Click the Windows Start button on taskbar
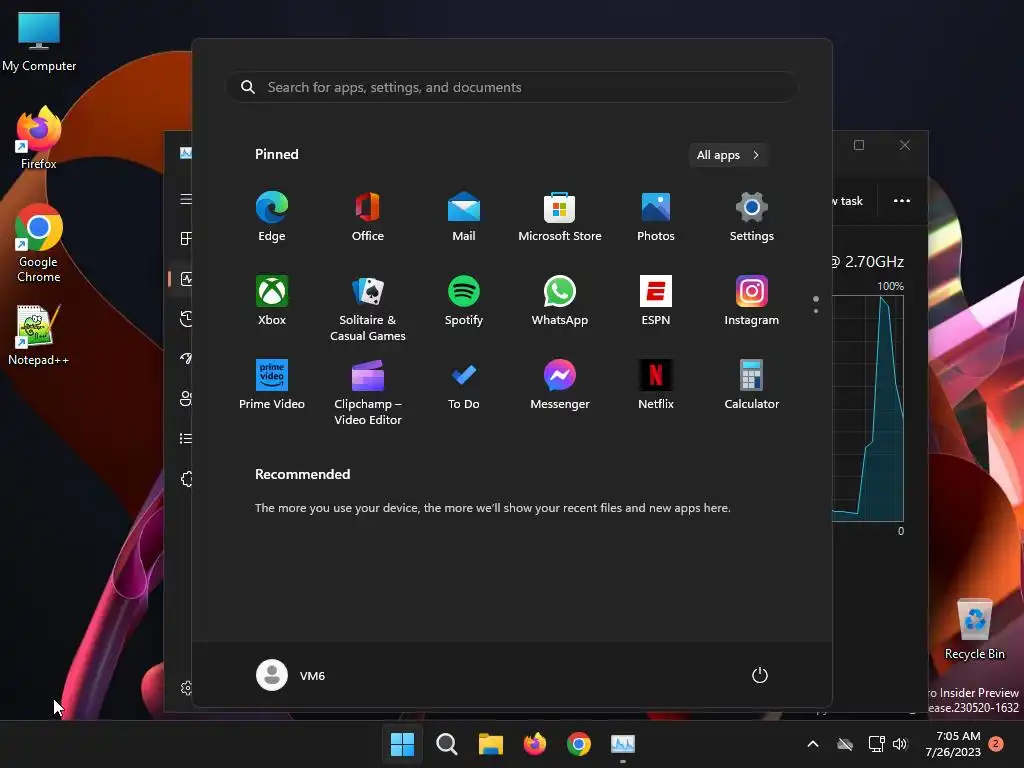The image size is (1024, 768). click(x=402, y=744)
